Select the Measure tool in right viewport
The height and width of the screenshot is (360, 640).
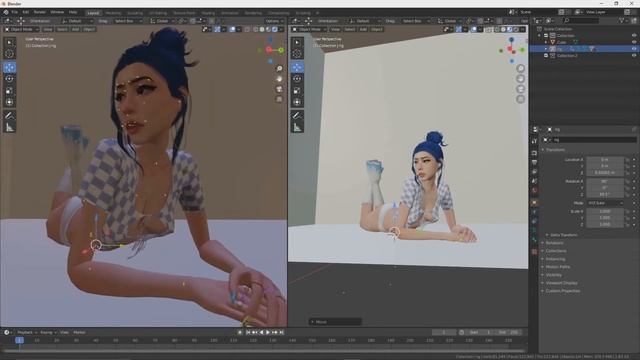[x=297, y=128]
